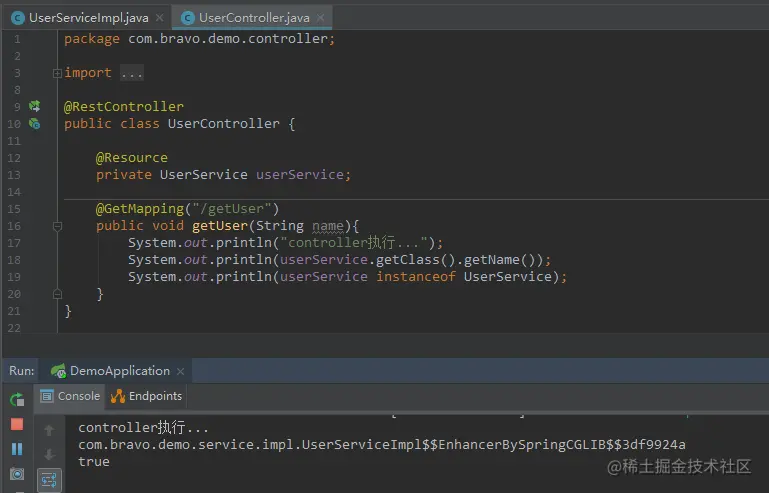Click the @GetMapping annotation
Viewport: 769px width, 493px height.
pos(140,208)
